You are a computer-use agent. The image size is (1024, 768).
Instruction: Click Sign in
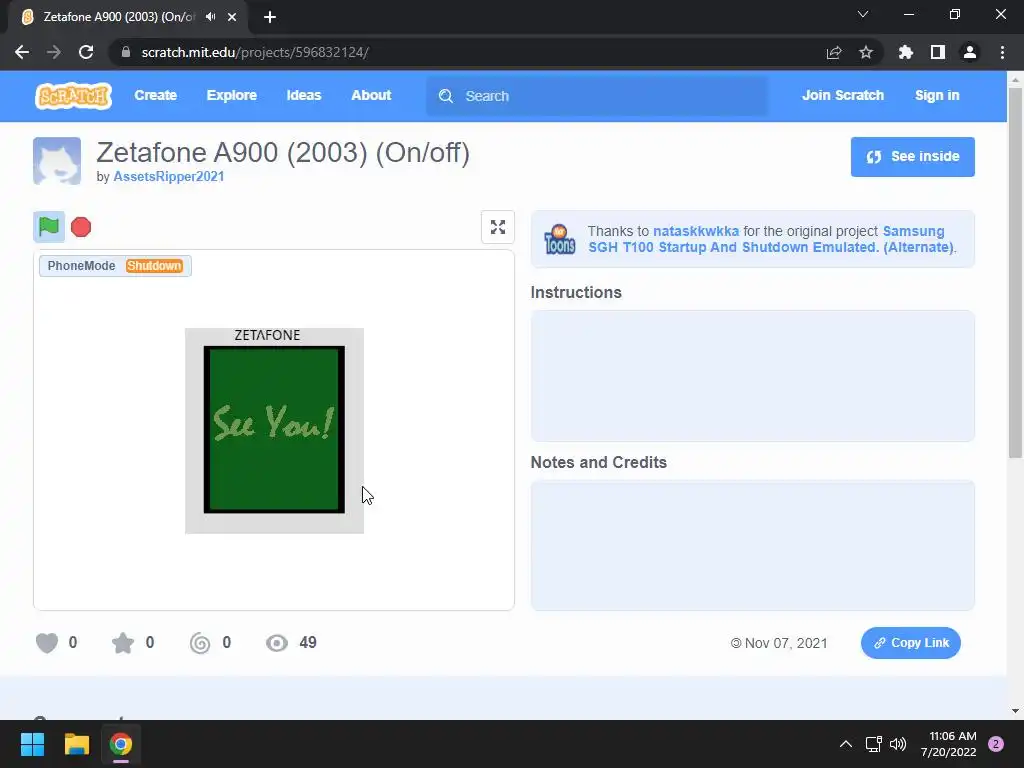[x=936, y=95]
